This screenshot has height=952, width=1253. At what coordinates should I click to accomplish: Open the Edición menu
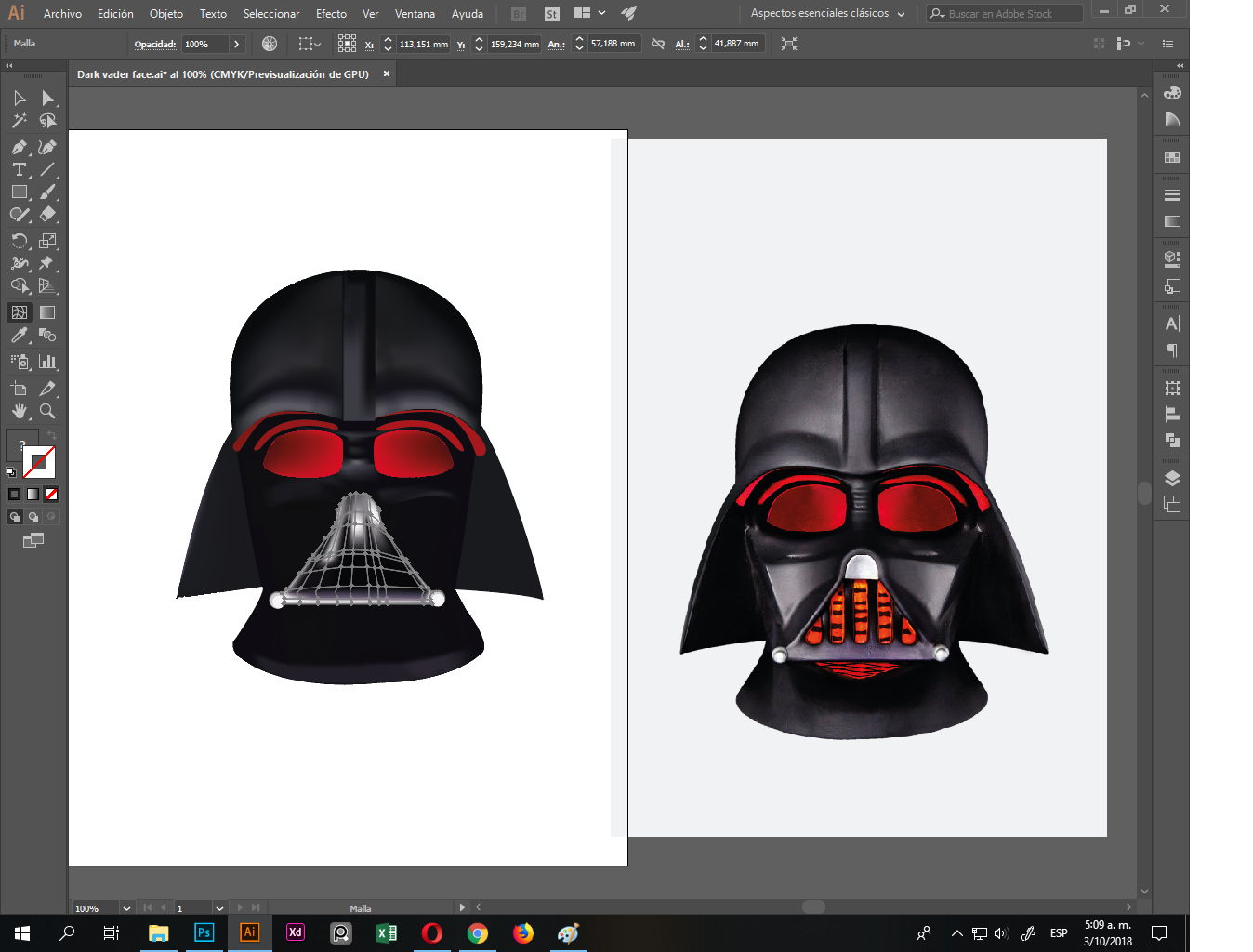pyautogui.click(x=115, y=14)
